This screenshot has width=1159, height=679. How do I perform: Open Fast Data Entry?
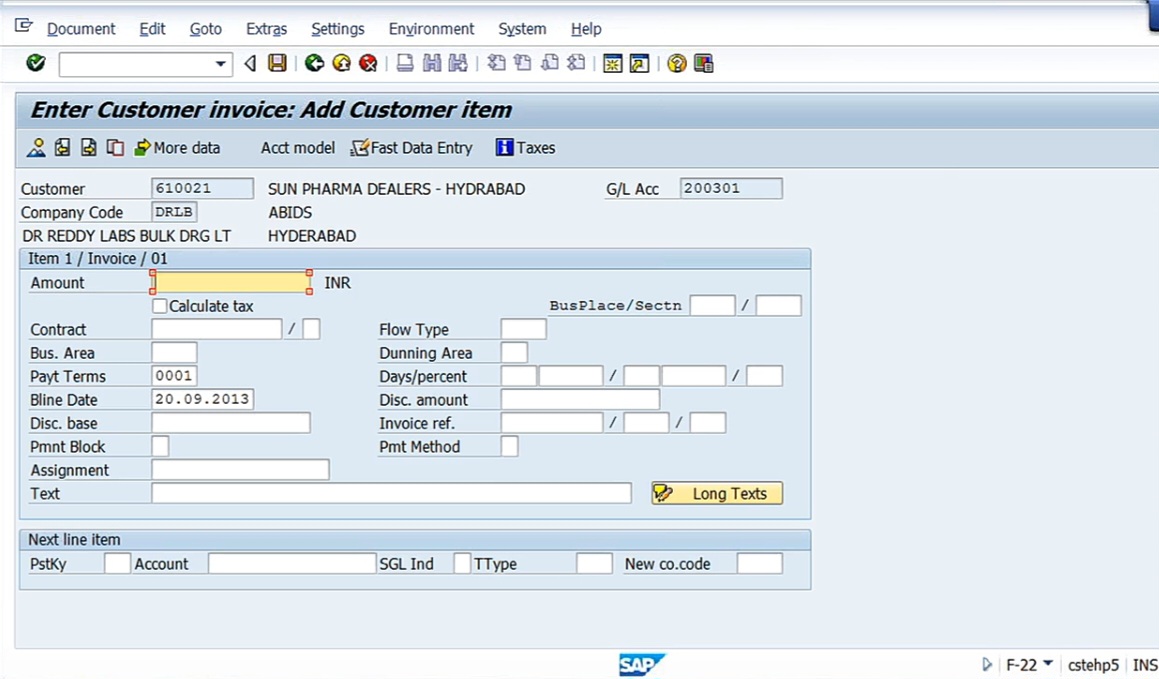click(412, 148)
